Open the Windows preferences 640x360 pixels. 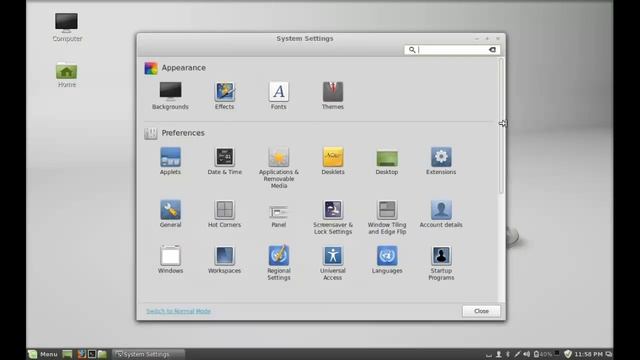170,259
